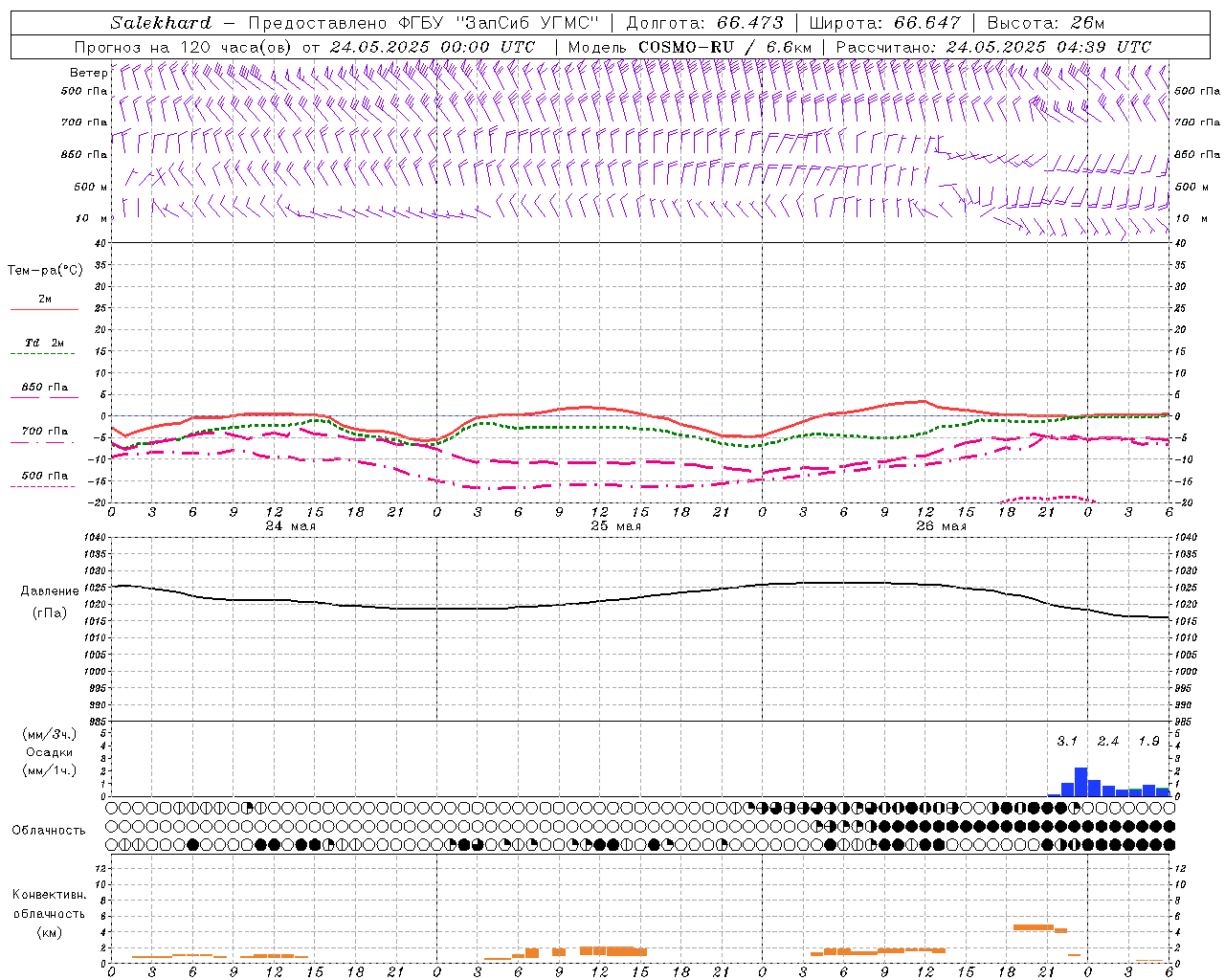Click the highest orange convective cloud bar
The width and height of the screenshot is (1225, 980).
pyautogui.click(x=1033, y=926)
